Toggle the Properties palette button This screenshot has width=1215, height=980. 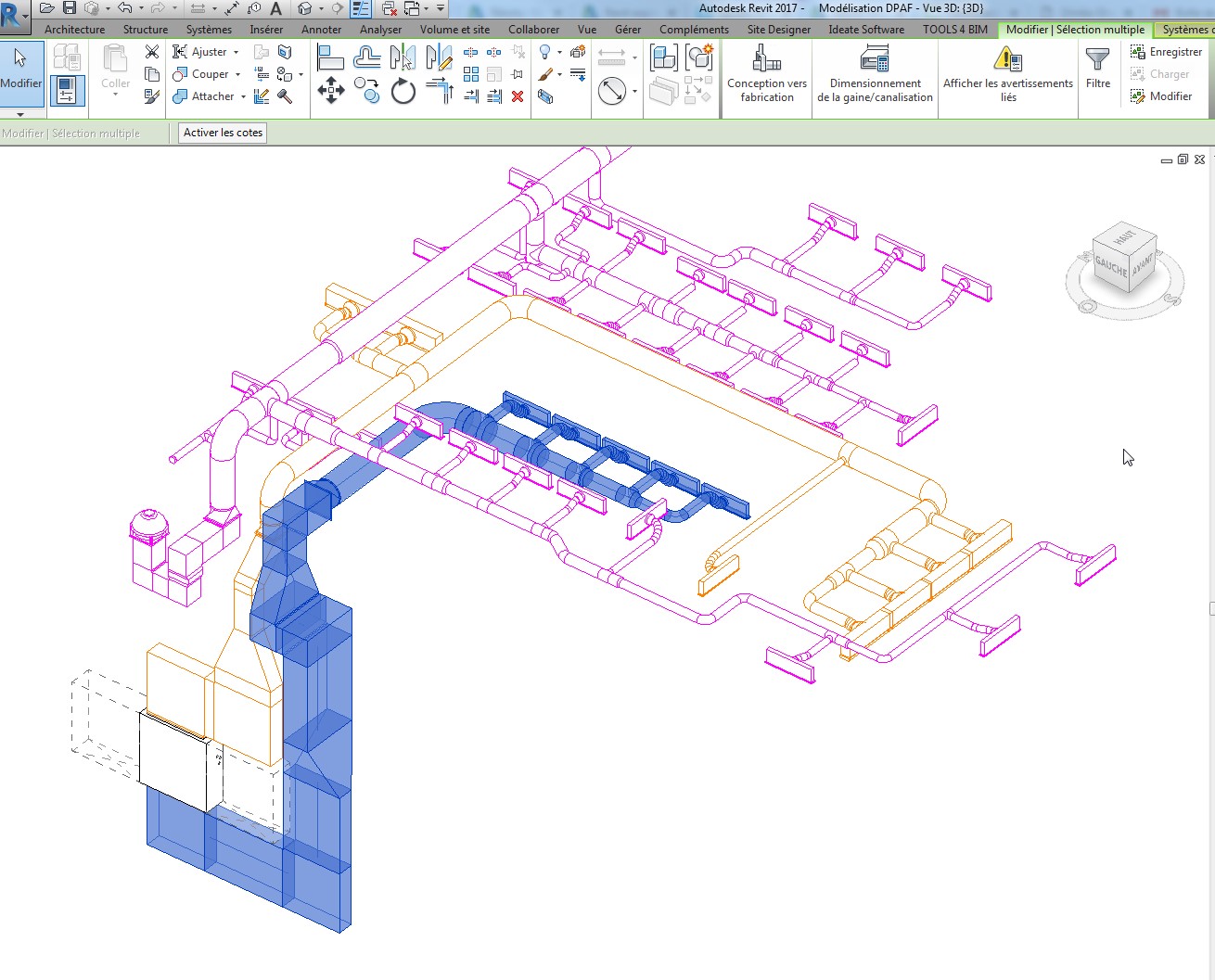point(67,90)
